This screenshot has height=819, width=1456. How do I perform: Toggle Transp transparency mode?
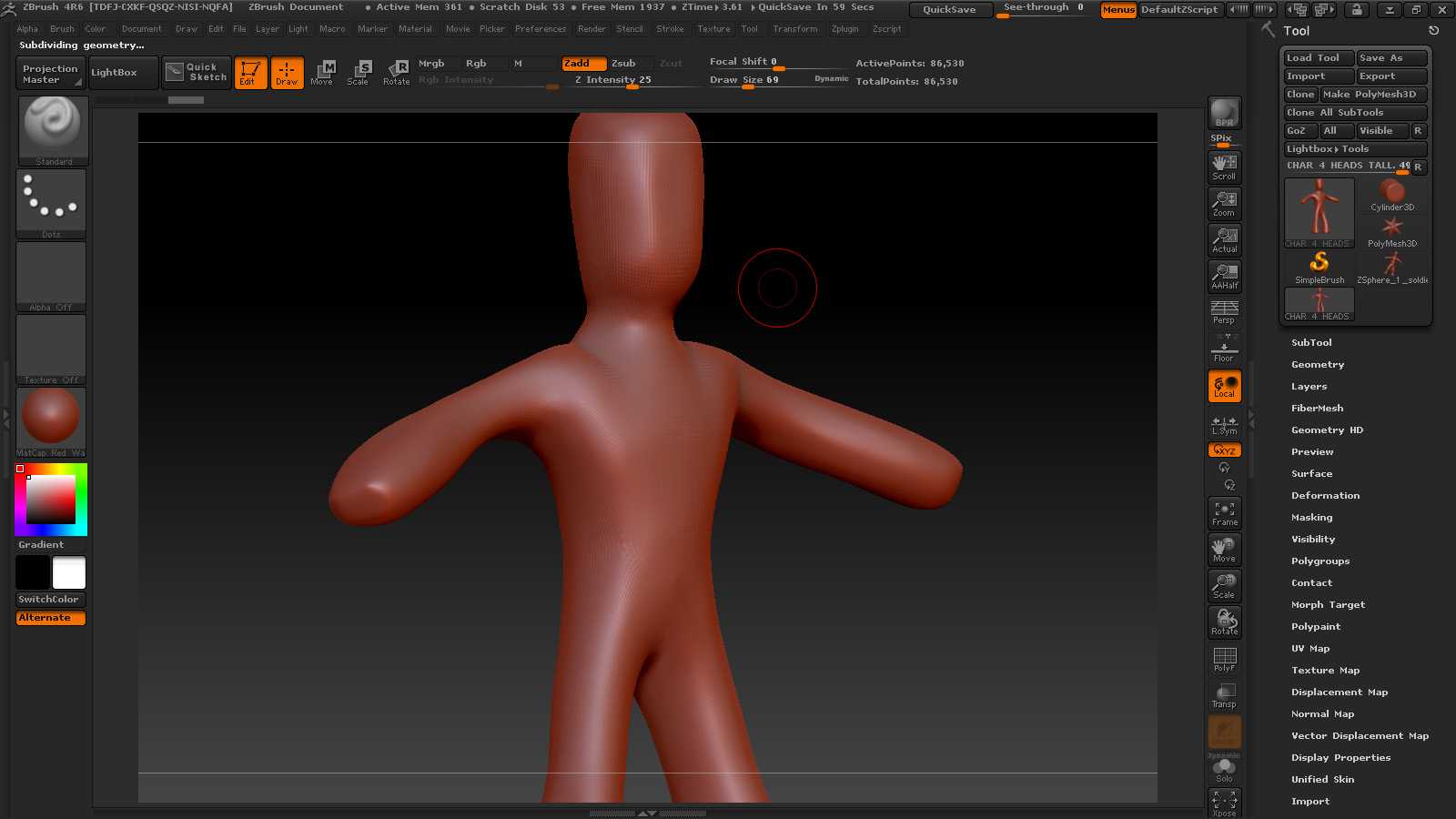pos(1224,695)
